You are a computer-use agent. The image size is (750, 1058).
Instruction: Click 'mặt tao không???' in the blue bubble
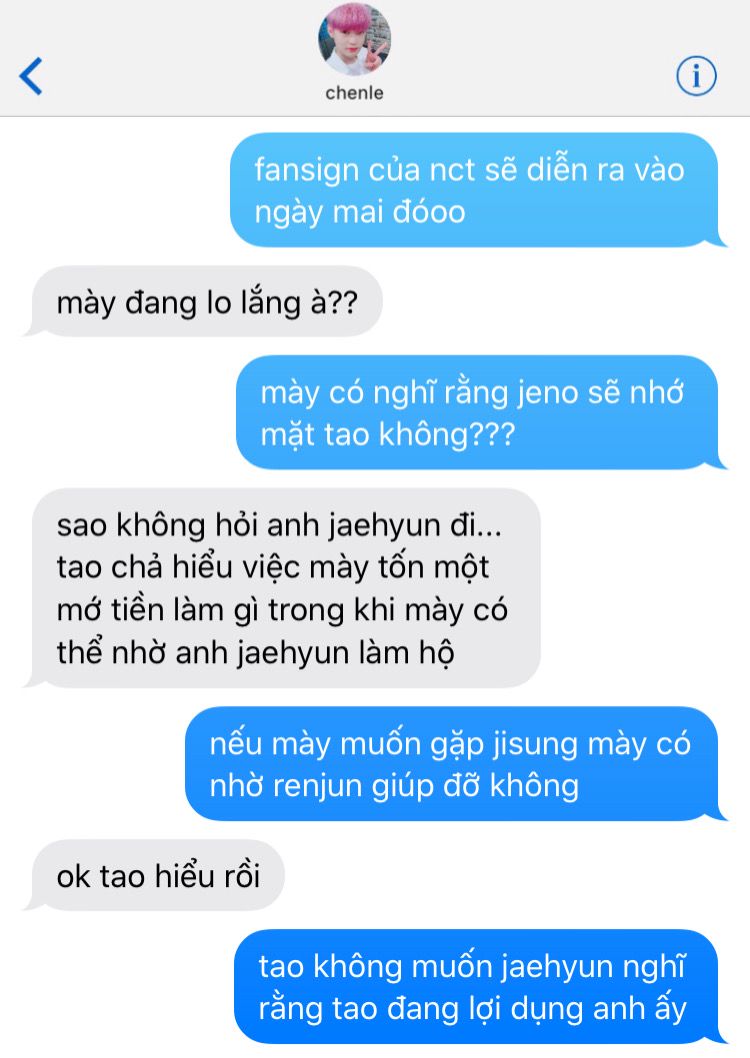click(388, 435)
